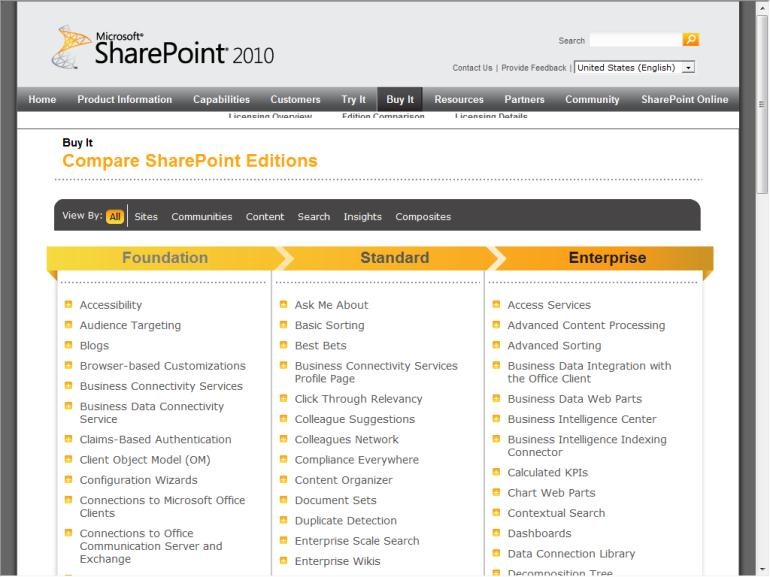Filter view by Composites
The height and width of the screenshot is (577, 770).
pyautogui.click(x=423, y=217)
